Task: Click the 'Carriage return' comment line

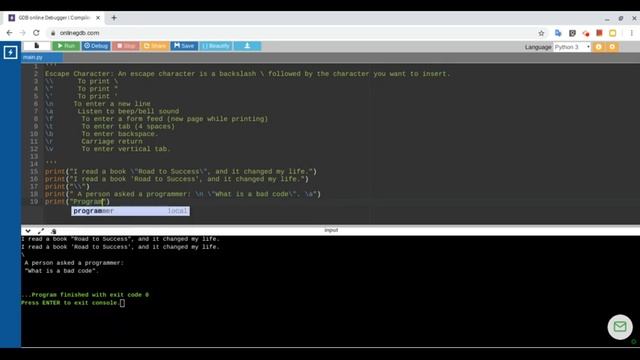Action: [x=112, y=141]
